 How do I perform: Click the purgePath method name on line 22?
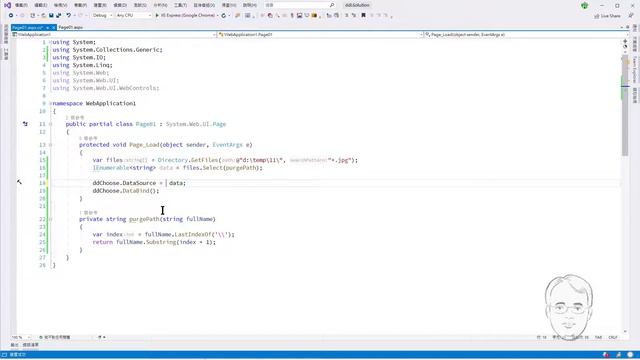(x=144, y=219)
